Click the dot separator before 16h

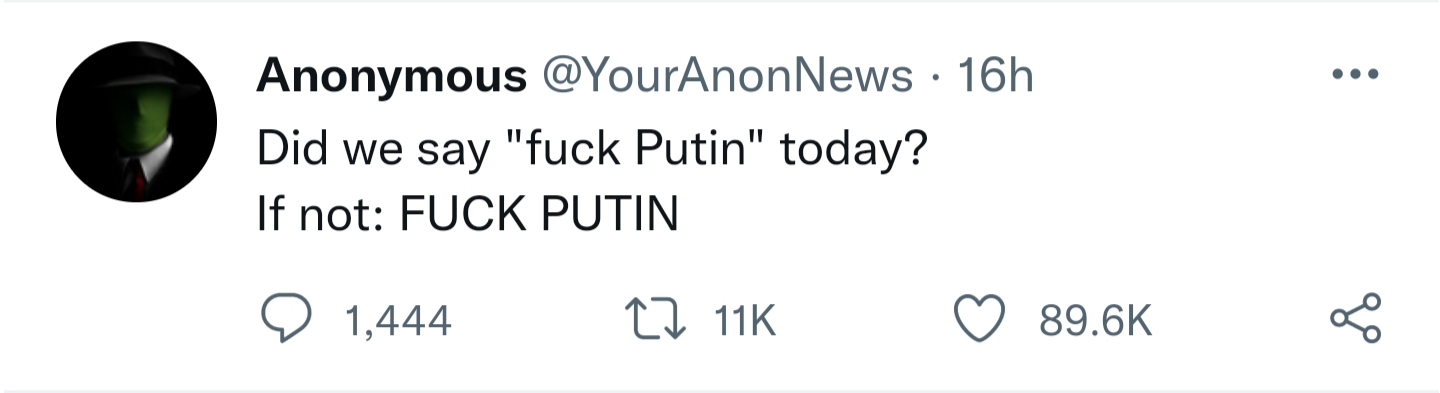tap(936, 77)
